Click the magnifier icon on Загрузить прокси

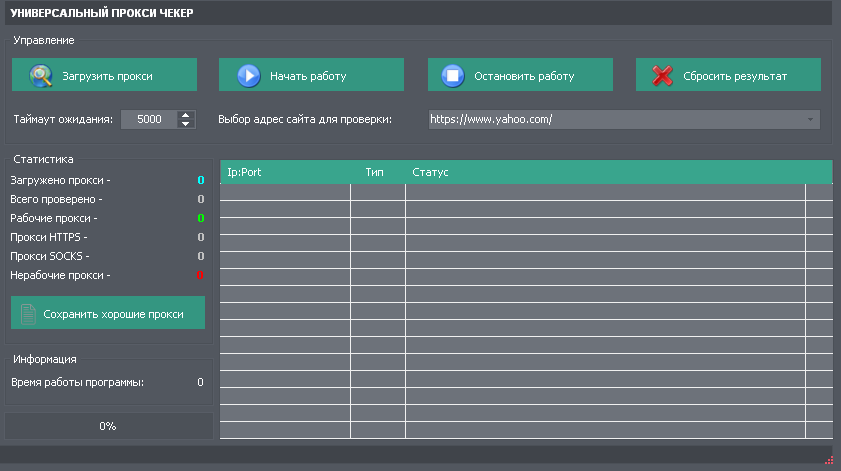[x=40, y=76]
